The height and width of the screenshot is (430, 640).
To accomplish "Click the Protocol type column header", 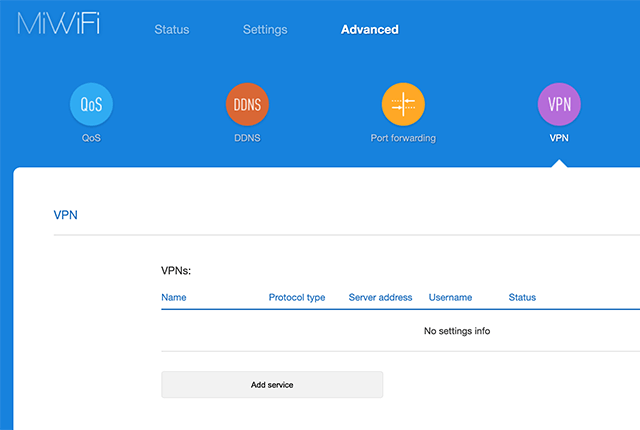I will click(x=297, y=297).
